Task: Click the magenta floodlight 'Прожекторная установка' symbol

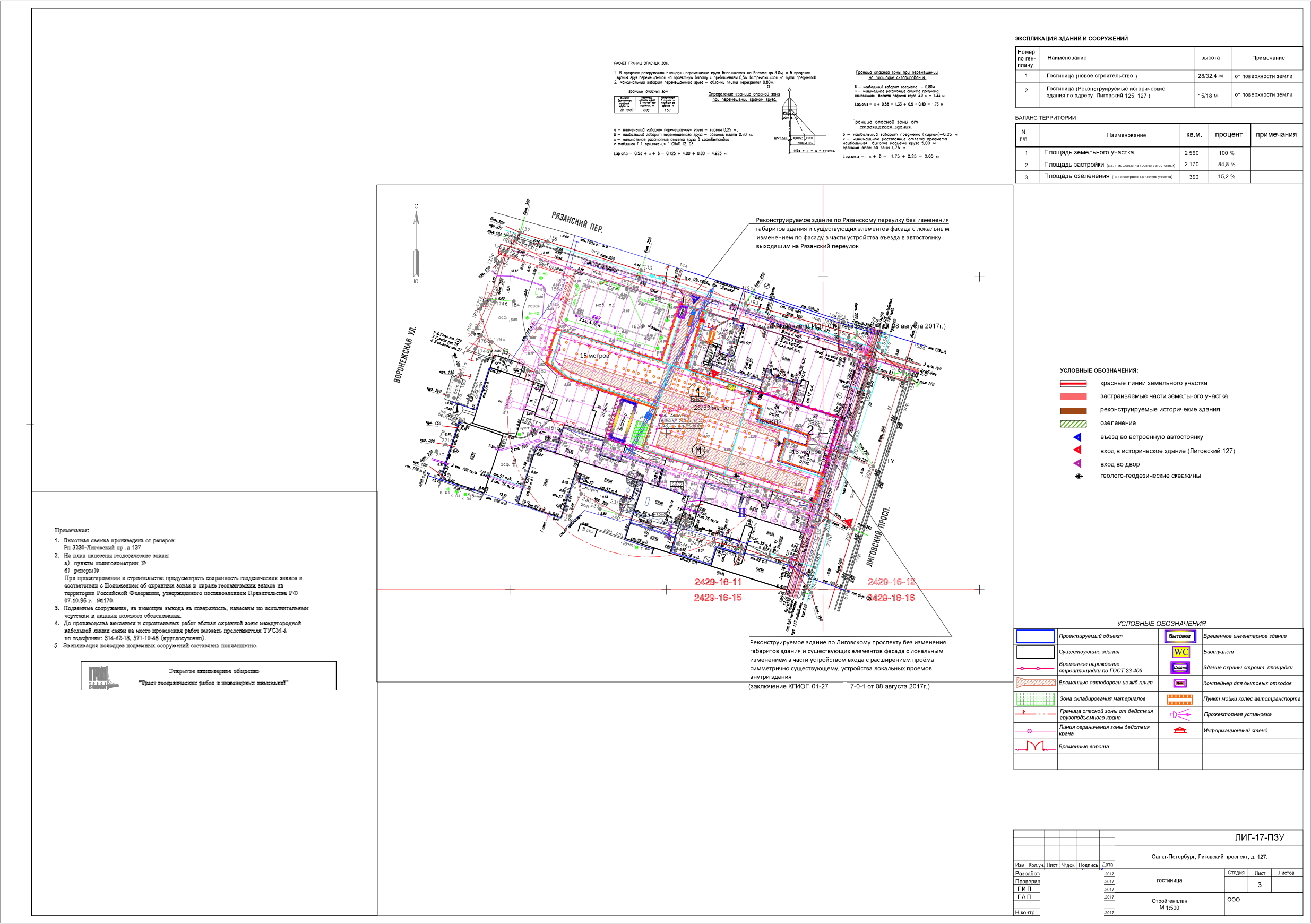Action: pos(1180,714)
